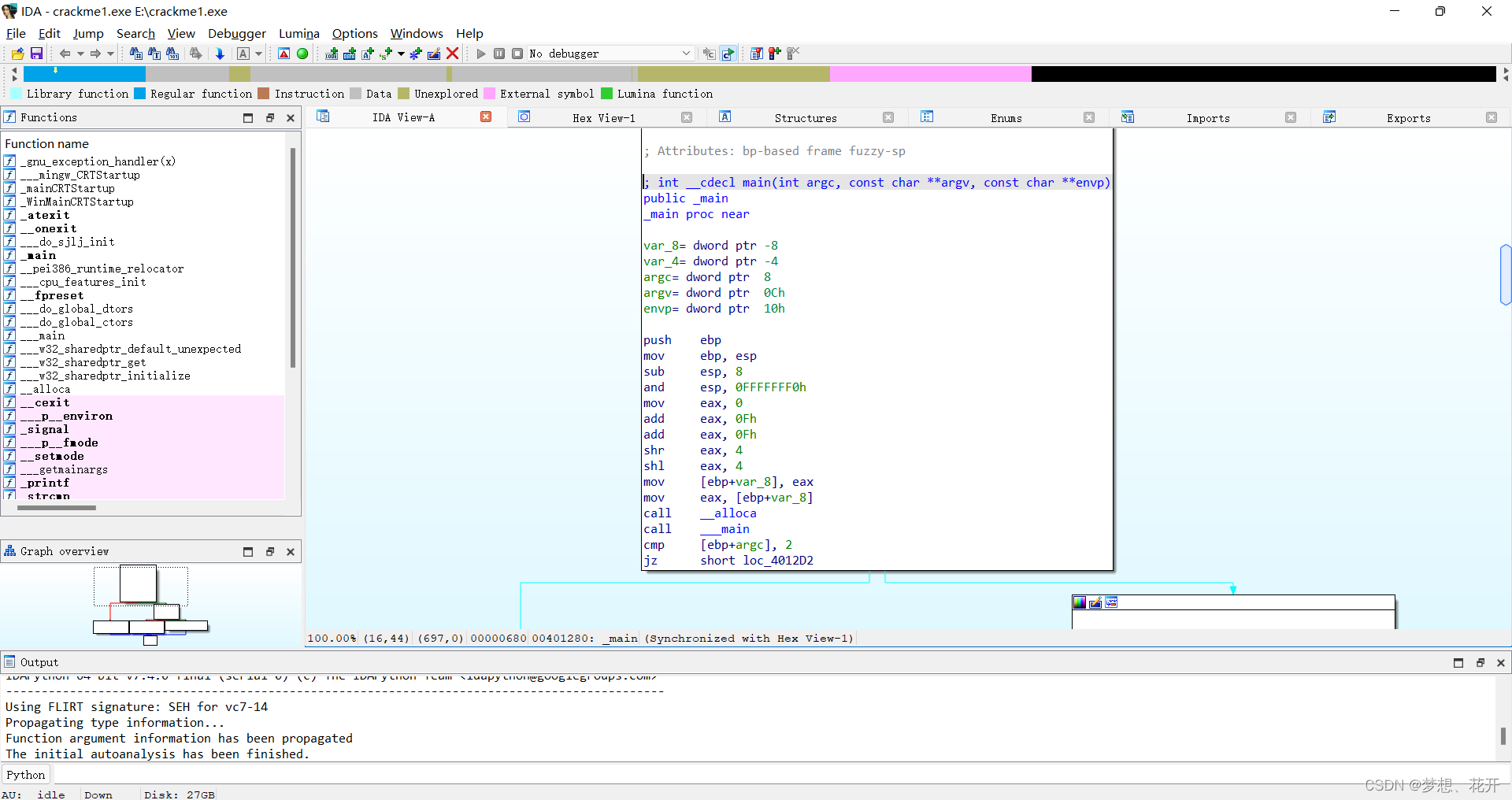
Task: Select _main in the Functions list
Action: click(39, 255)
